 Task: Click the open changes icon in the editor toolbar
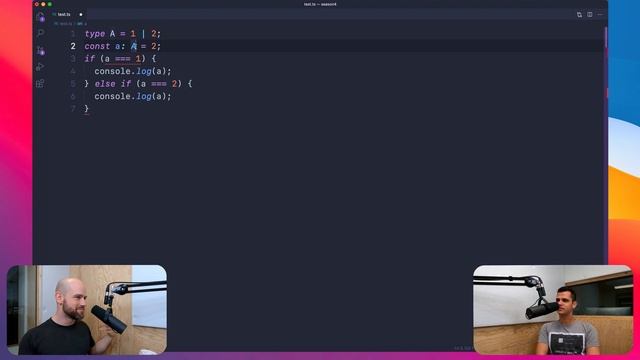(x=579, y=15)
